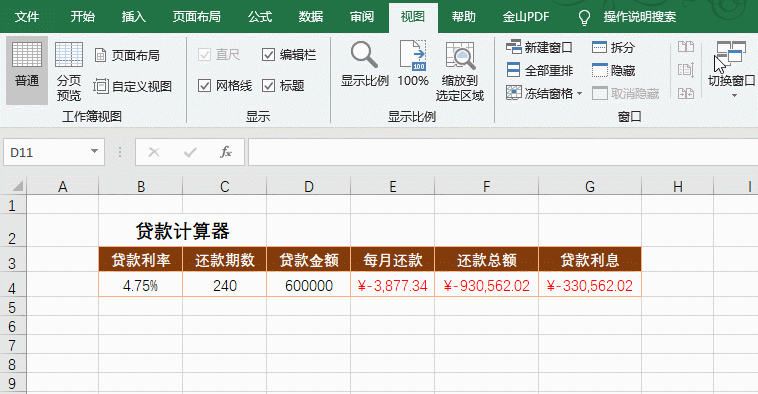The image size is (758, 394).
Task: Click into the formula bar input
Action: point(503,152)
